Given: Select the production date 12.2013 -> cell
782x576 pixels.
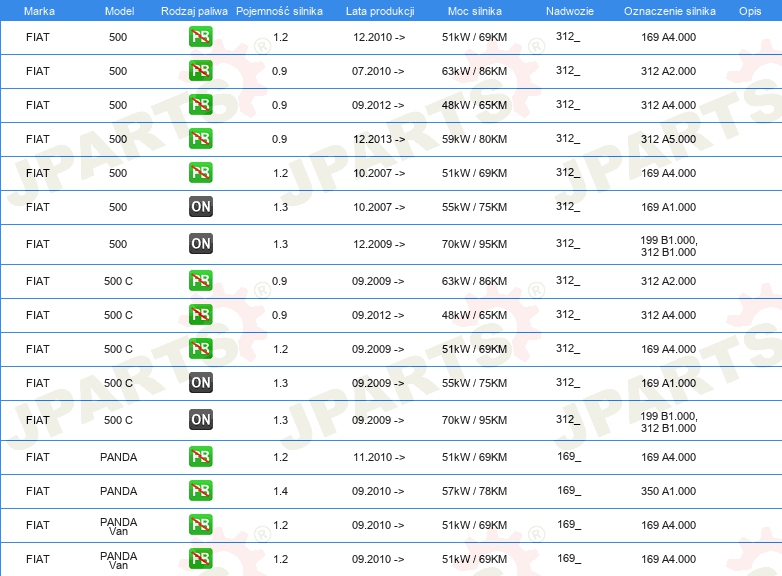Looking at the screenshot, I should pyautogui.click(x=379, y=139).
